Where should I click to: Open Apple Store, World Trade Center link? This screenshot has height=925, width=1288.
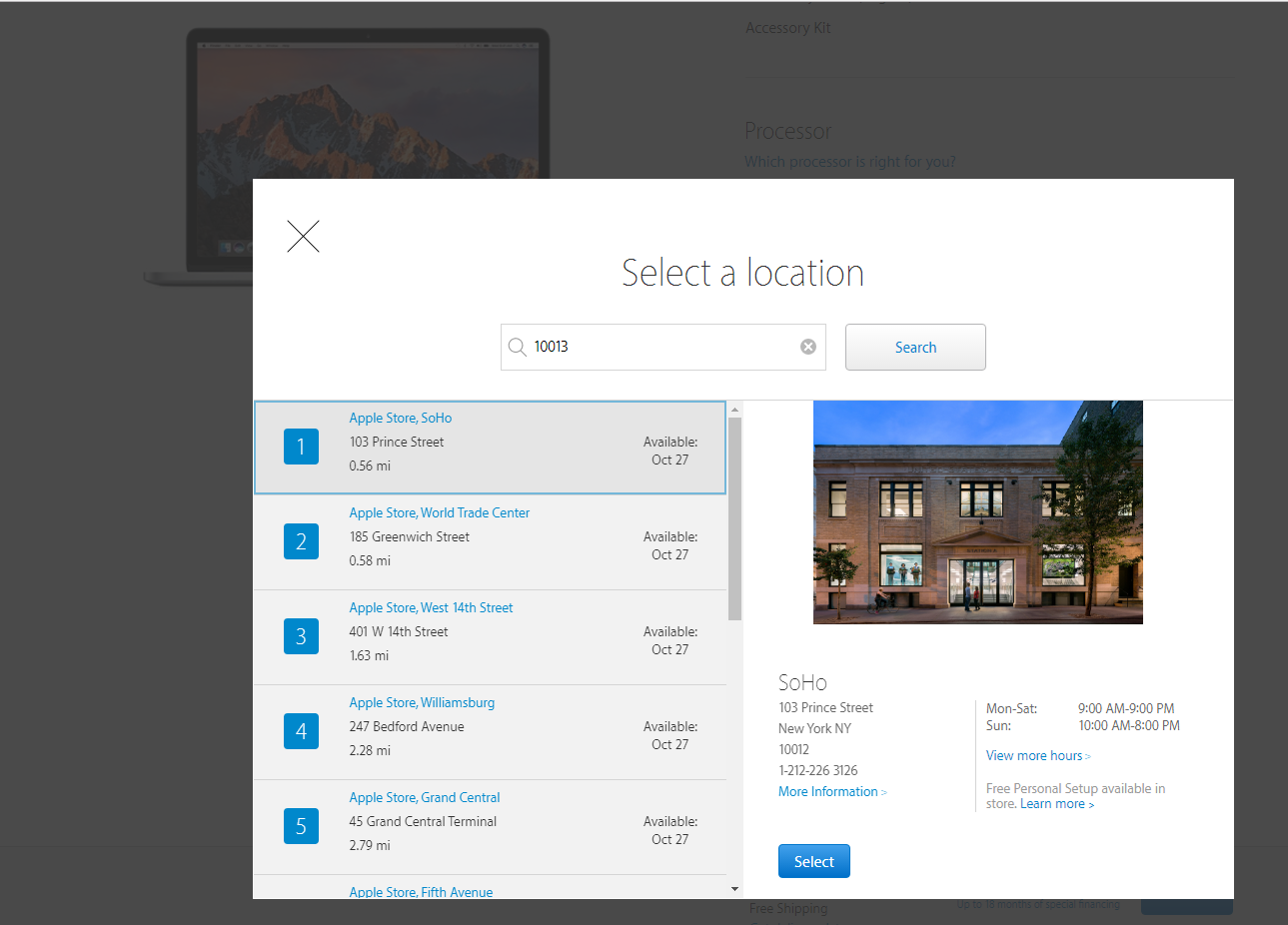coord(440,512)
